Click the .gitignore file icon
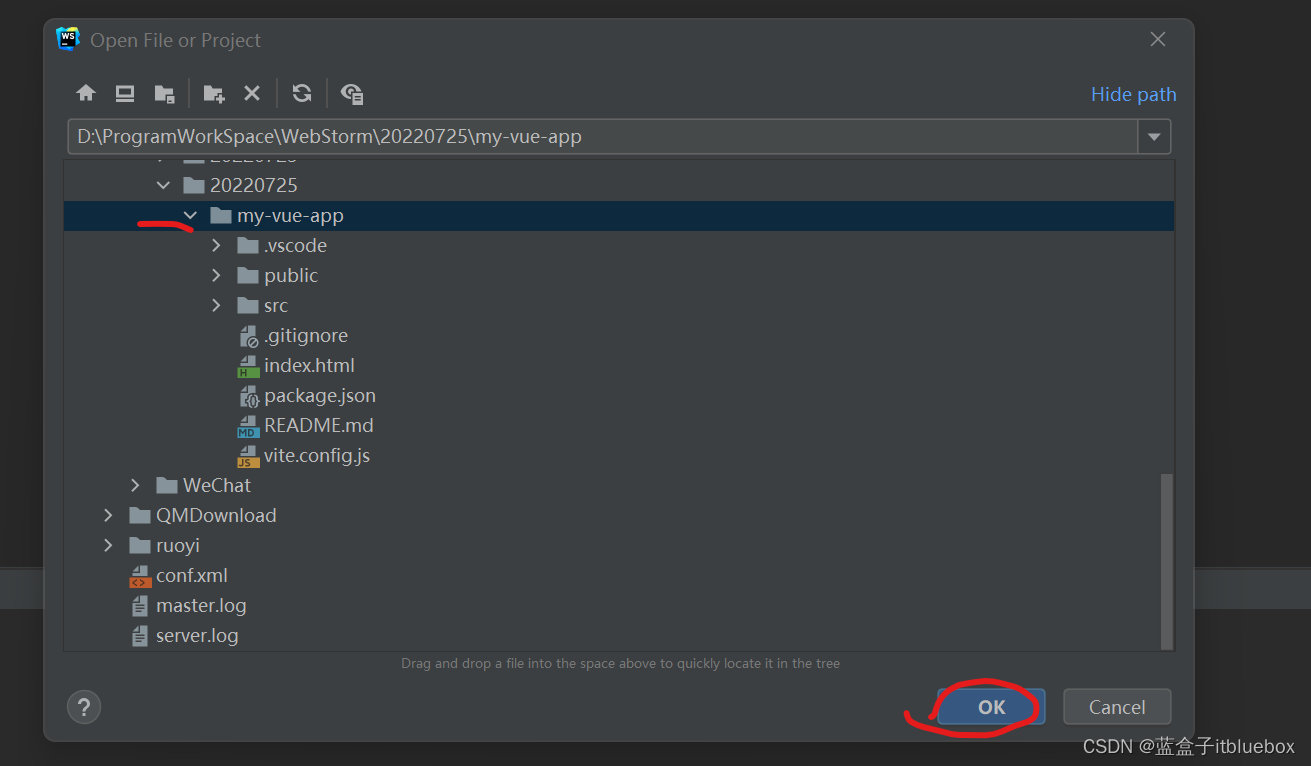The width and height of the screenshot is (1311, 766). pos(249,336)
